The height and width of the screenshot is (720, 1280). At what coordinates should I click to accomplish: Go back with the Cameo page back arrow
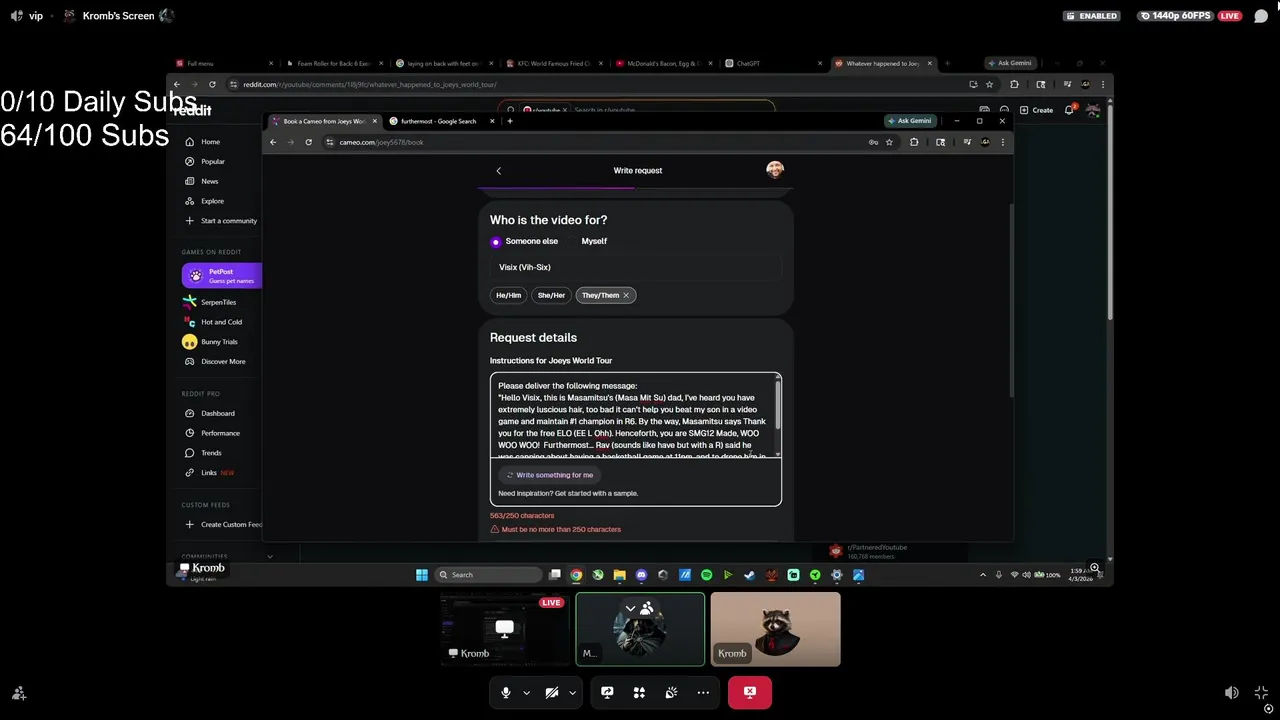pos(498,171)
